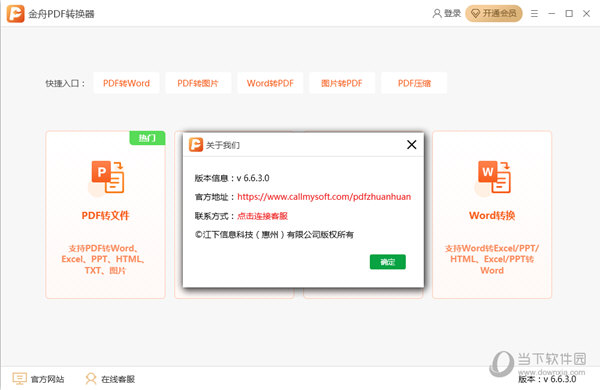Open the hamburger menu icon
The image size is (600, 390).
pyautogui.click(x=534, y=14)
